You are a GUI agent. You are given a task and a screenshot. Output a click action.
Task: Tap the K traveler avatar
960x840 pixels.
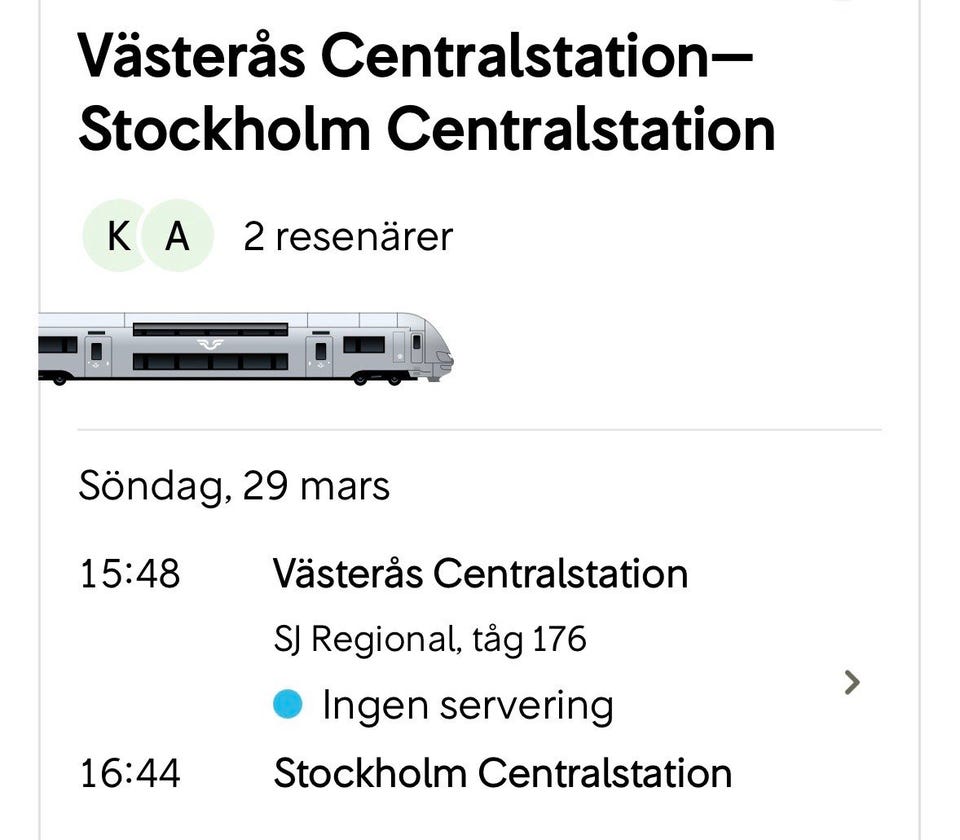click(x=118, y=237)
